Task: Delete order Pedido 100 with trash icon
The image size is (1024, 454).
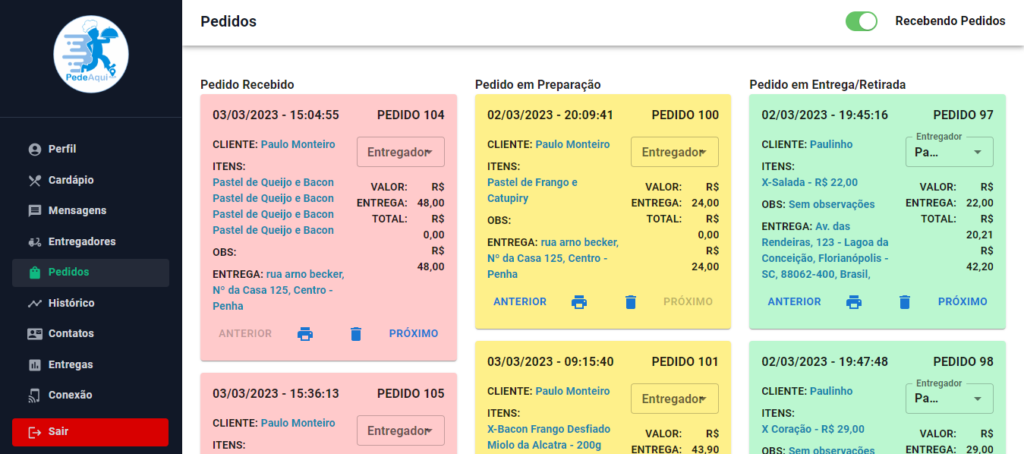Action: pos(630,302)
